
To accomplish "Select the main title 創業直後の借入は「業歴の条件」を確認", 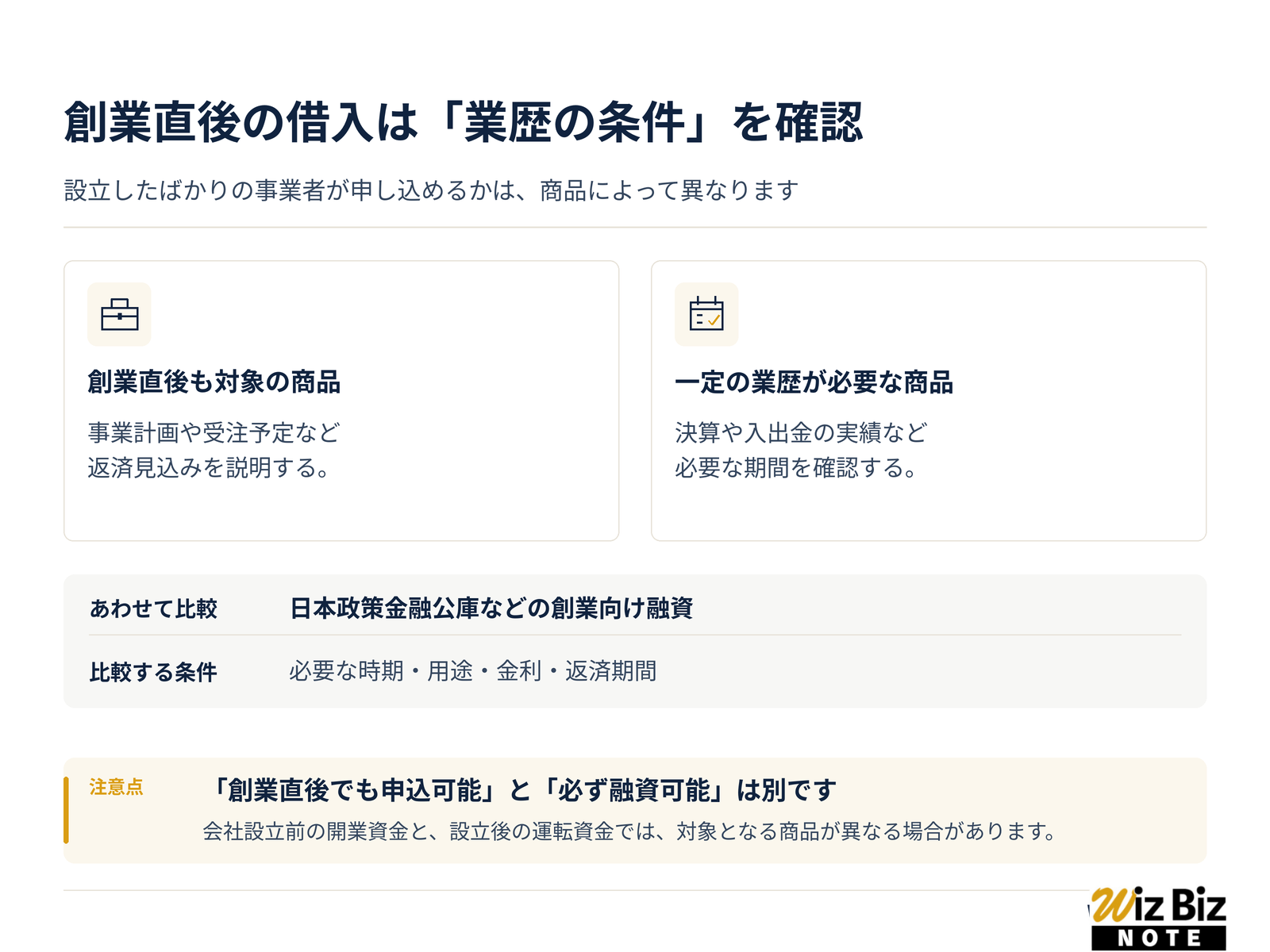I will pyautogui.click(x=463, y=123).
